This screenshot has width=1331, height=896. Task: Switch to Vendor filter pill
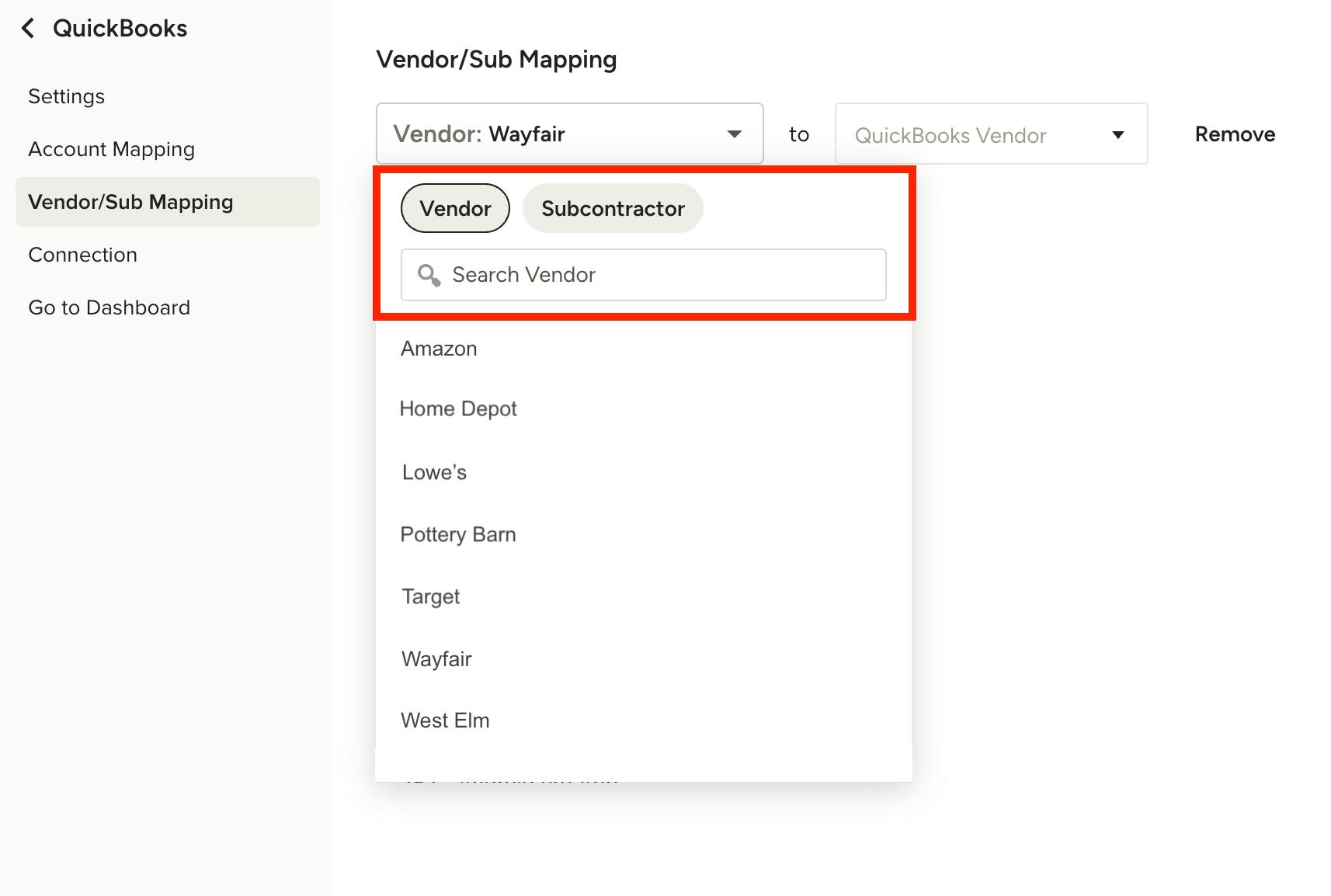tap(455, 208)
